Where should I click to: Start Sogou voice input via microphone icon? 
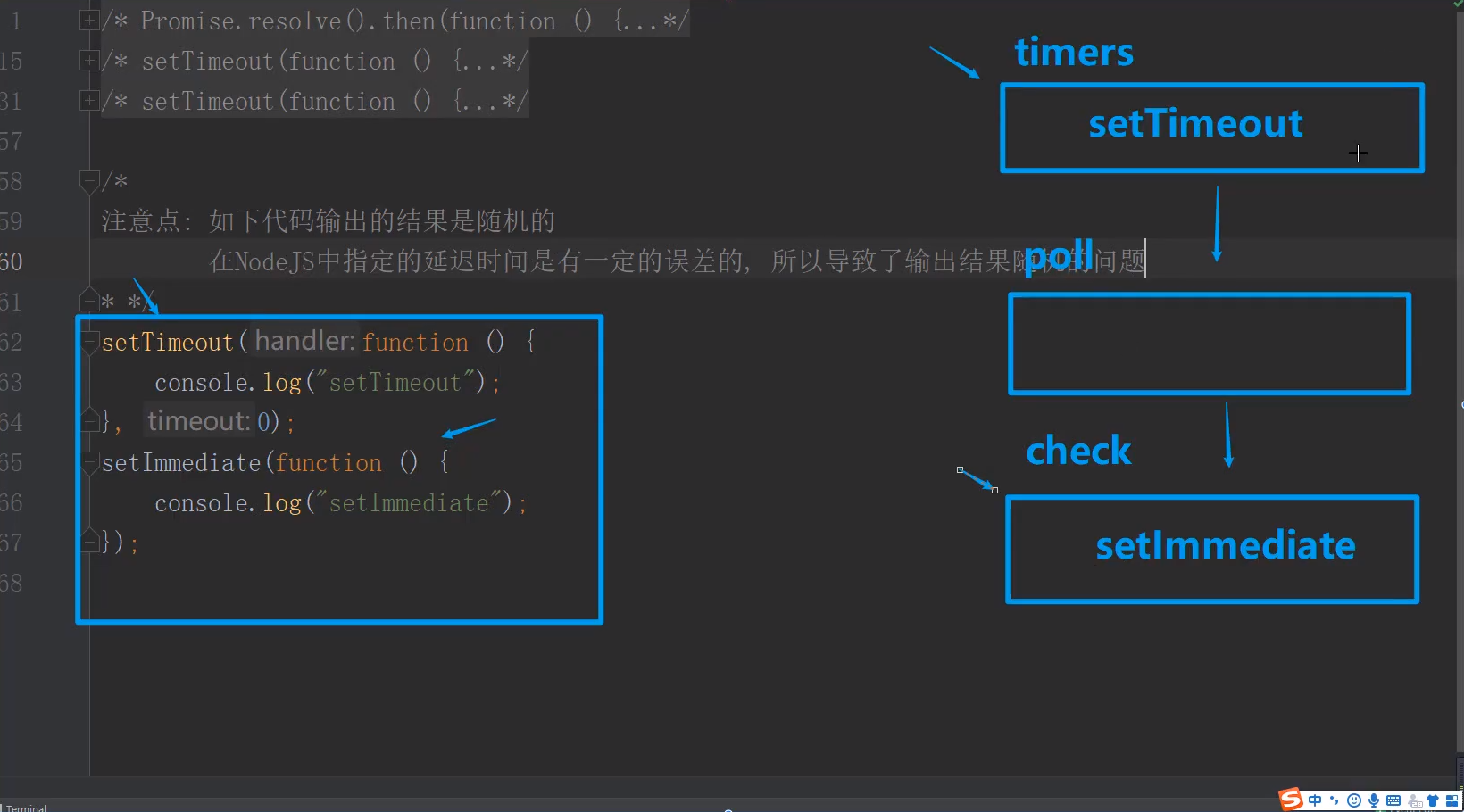click(1374, 800)
